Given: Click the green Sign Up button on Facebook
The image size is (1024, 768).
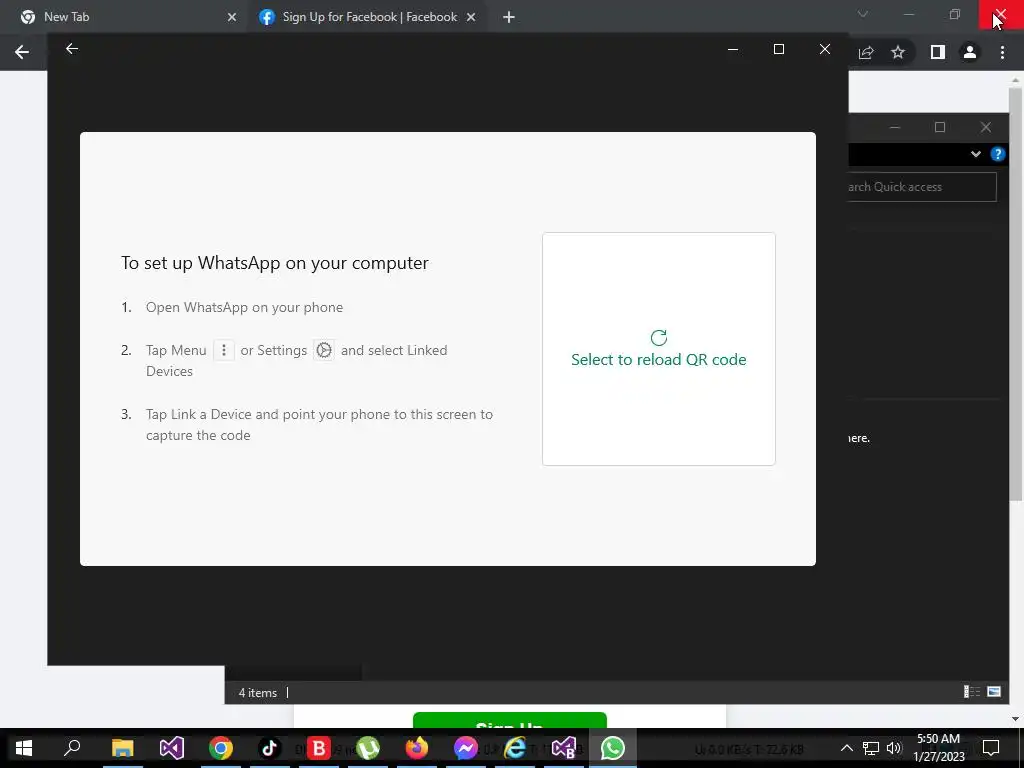Looking at the screenshot, I should [x=509, y=720].
